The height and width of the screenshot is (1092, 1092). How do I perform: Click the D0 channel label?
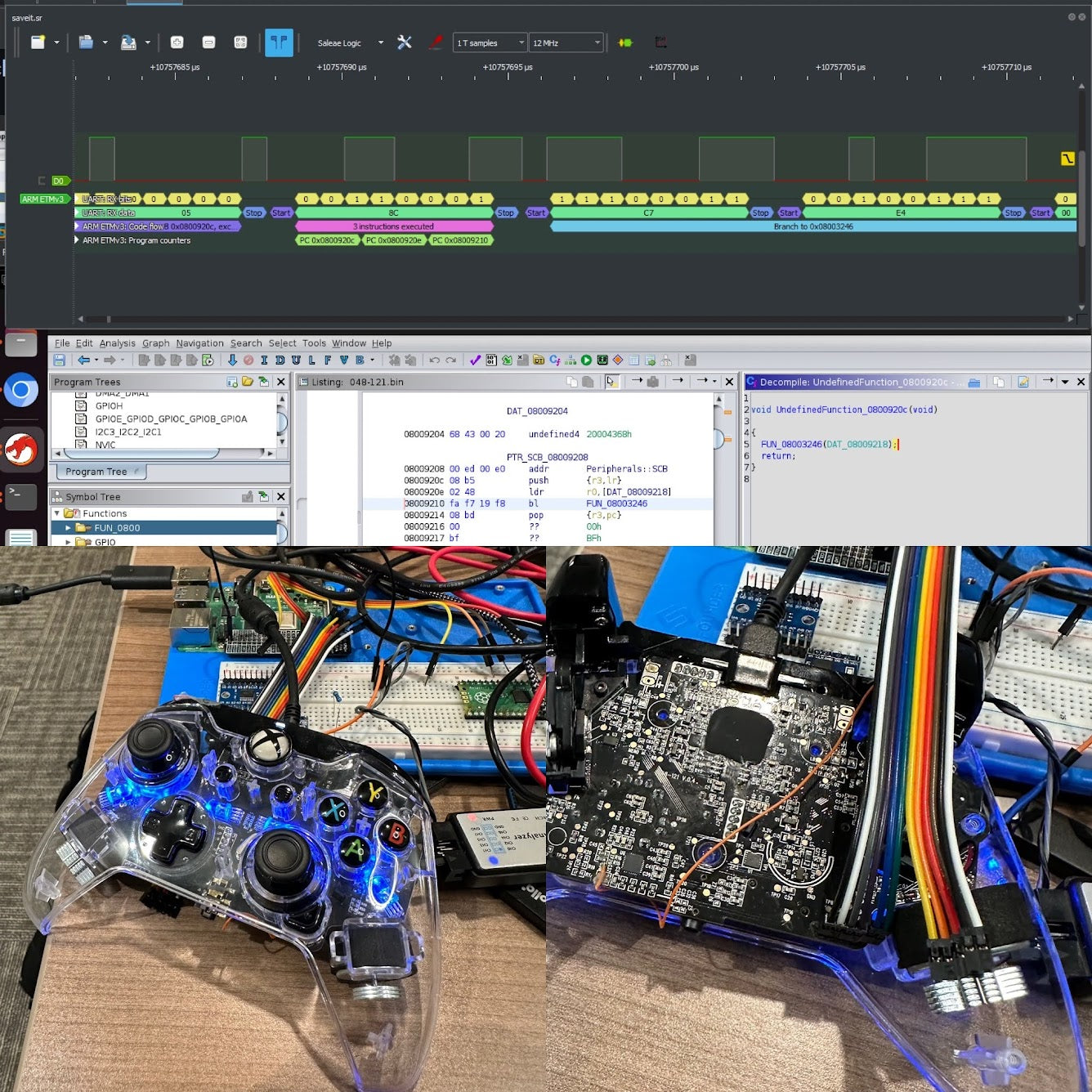coord(60,181)
